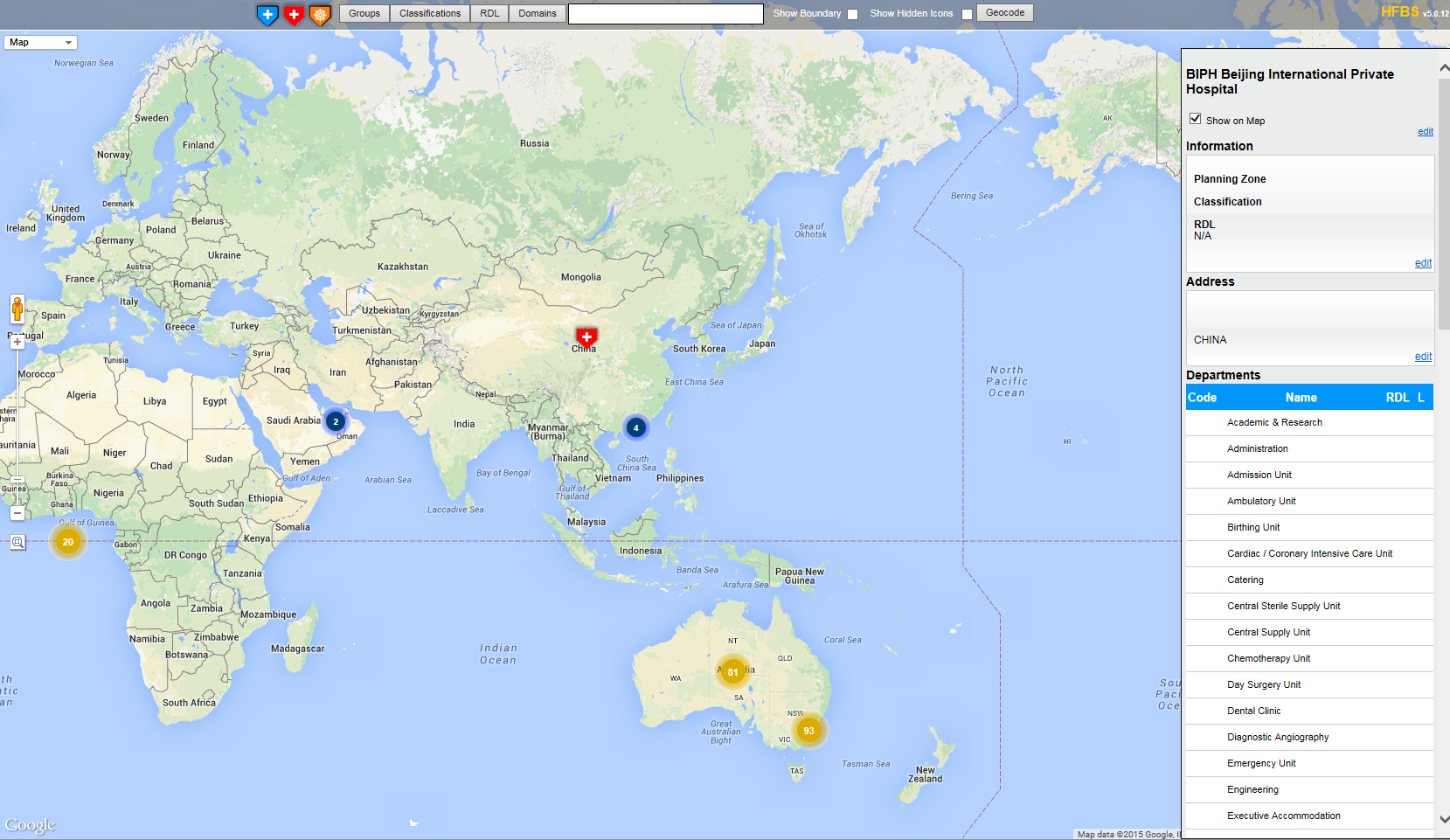The image size is (1450, 840).
Task: Select the Central Sterile Supply Unit row
Action: (1309, 606)
